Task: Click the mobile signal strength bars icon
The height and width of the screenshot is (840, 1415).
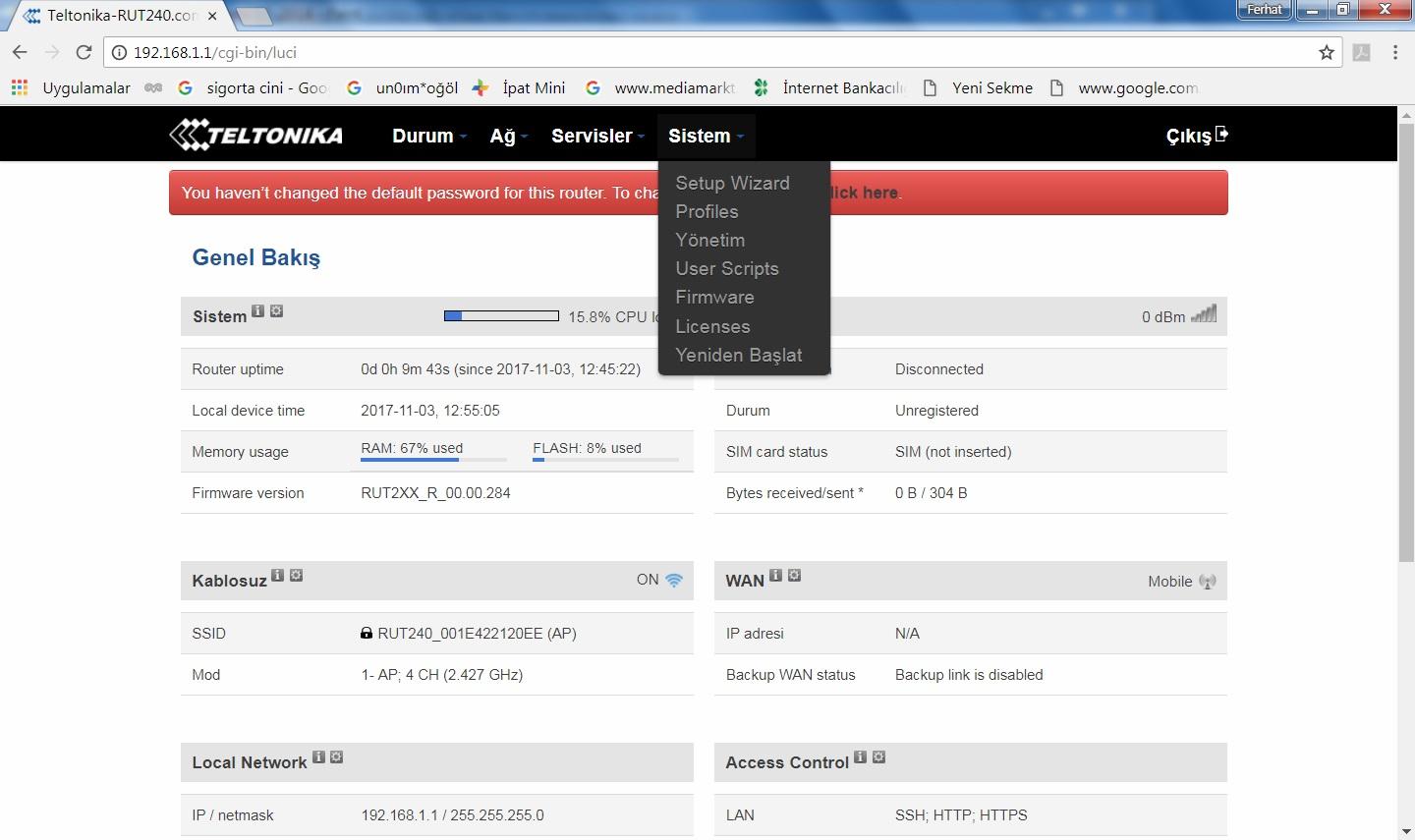Action: (x=1204, y=314)
